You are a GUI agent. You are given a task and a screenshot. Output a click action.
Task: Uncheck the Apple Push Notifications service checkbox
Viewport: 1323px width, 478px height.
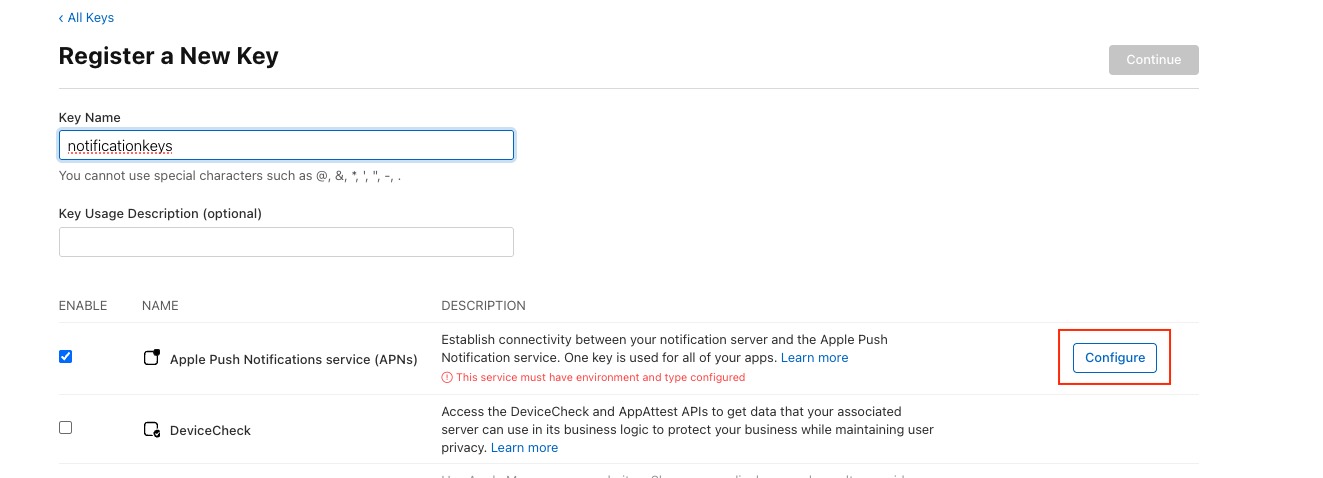[66, 356]
